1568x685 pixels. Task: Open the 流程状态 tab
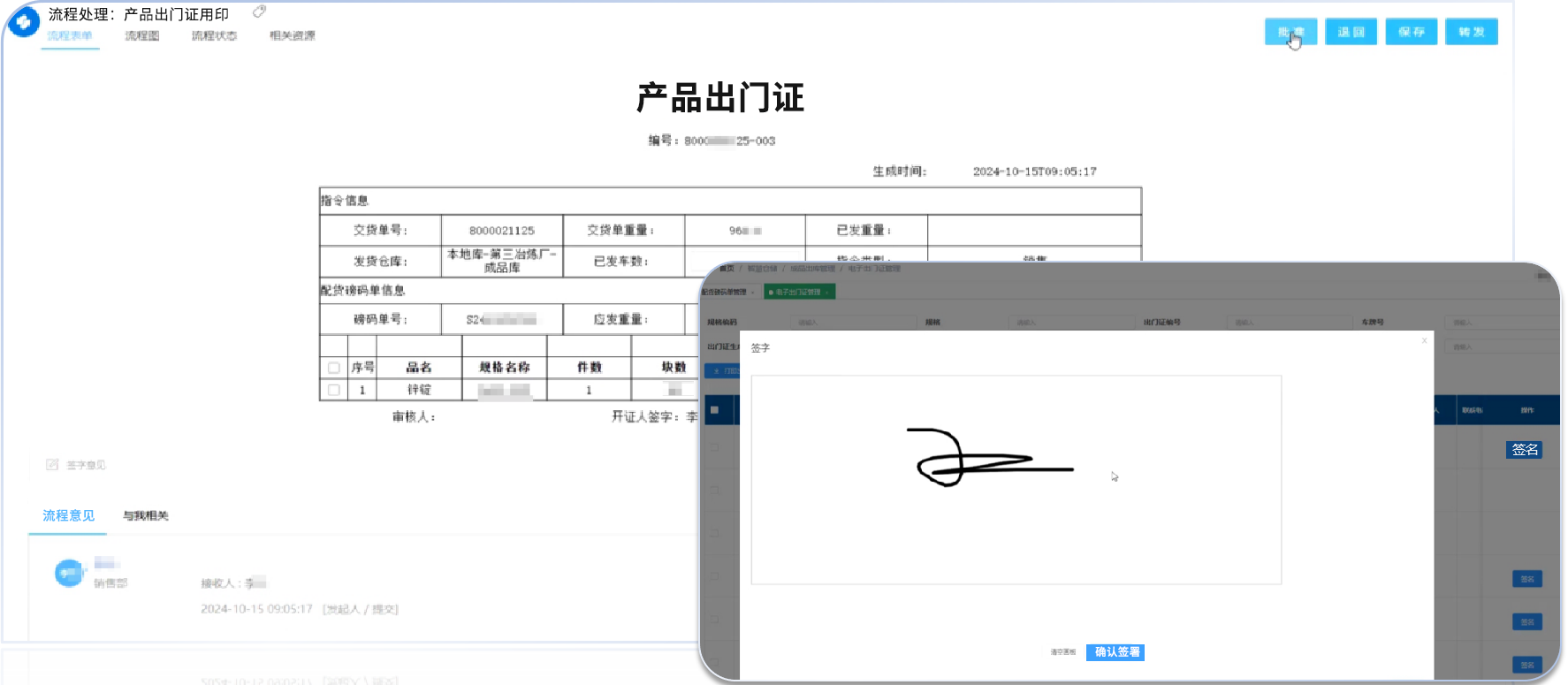pos(214,35)
